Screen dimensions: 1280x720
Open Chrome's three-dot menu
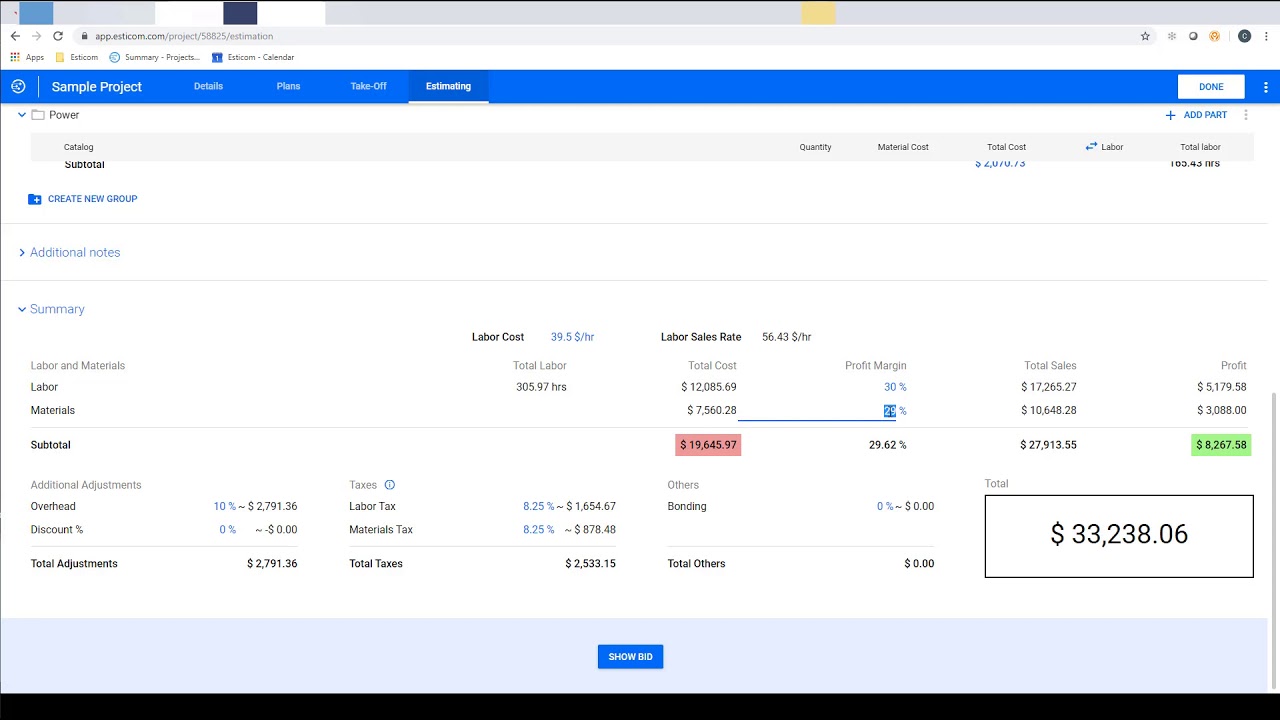(x=1266, y=36)
